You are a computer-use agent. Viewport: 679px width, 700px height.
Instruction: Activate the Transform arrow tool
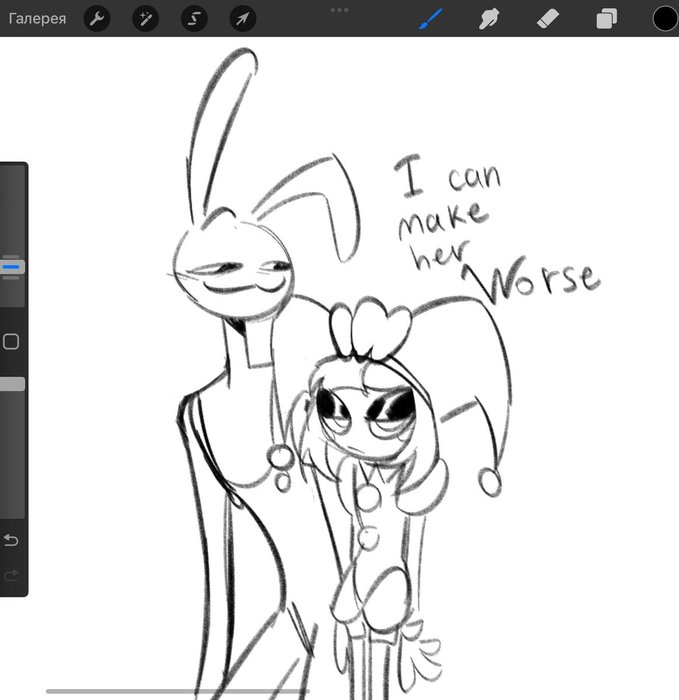pos(243,19)
